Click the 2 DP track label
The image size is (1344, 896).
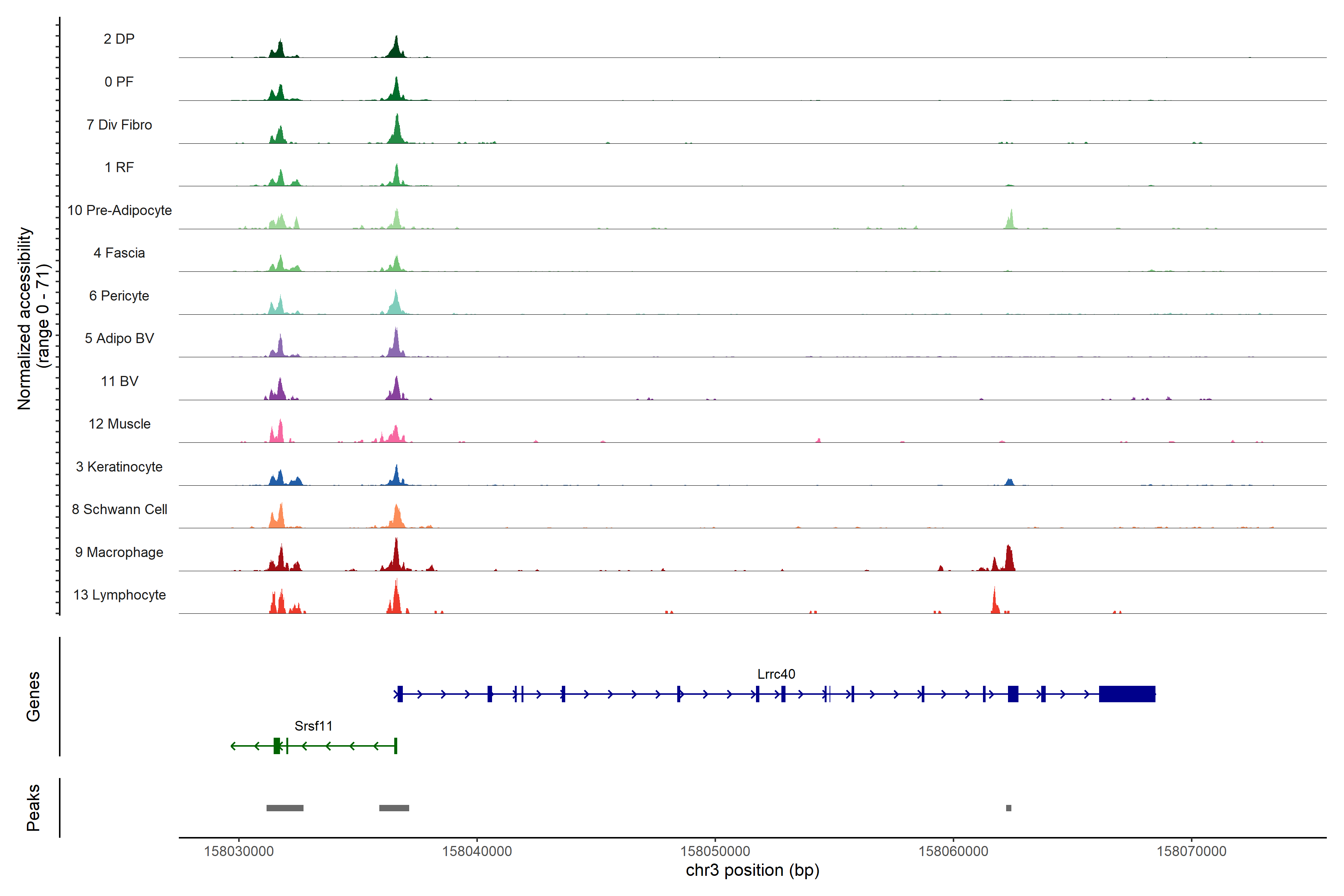(x=119, y=39)
